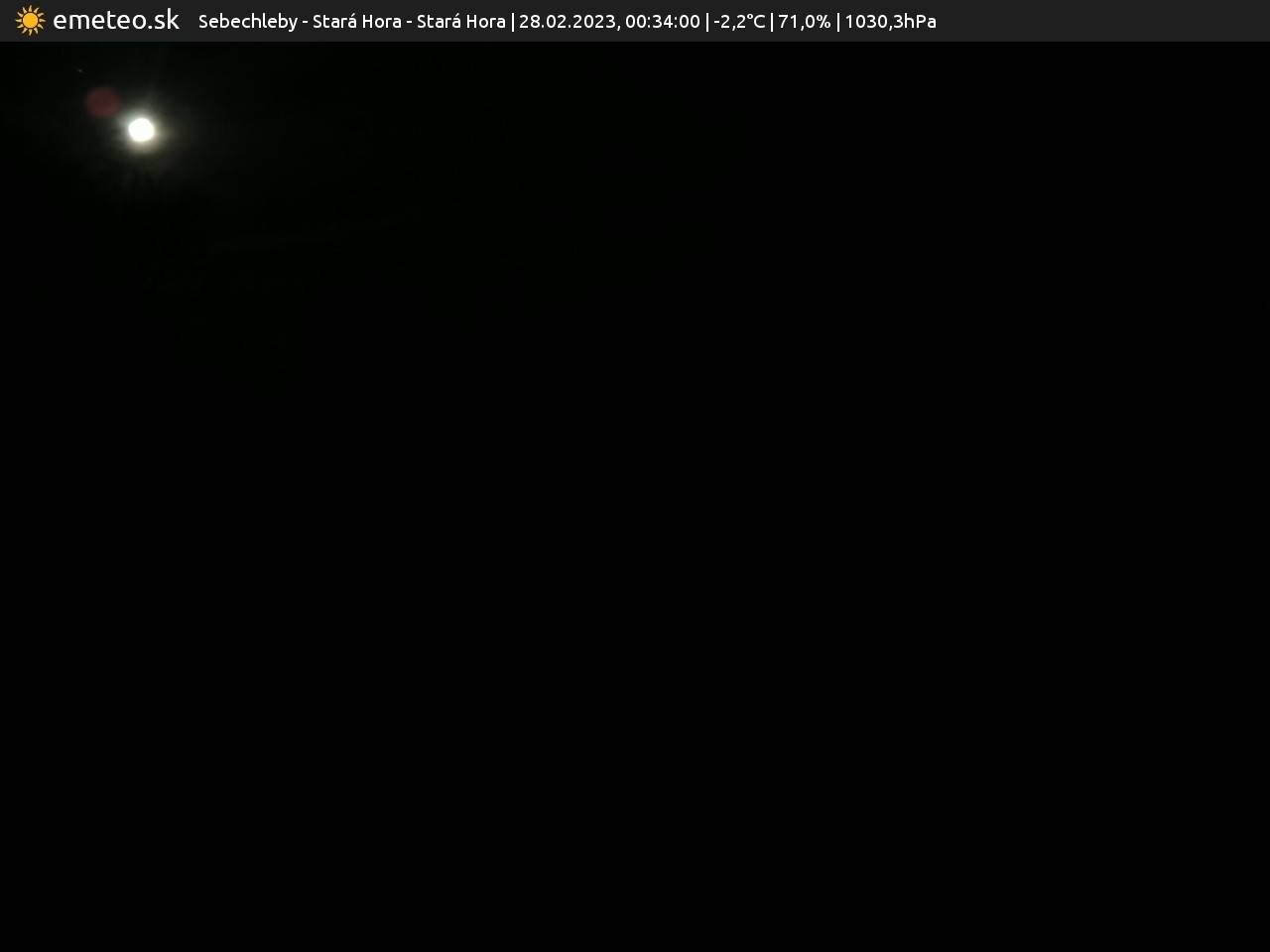
Task: Click the emeteo.sk sun logo icon
Action: (x=30, y=21)
